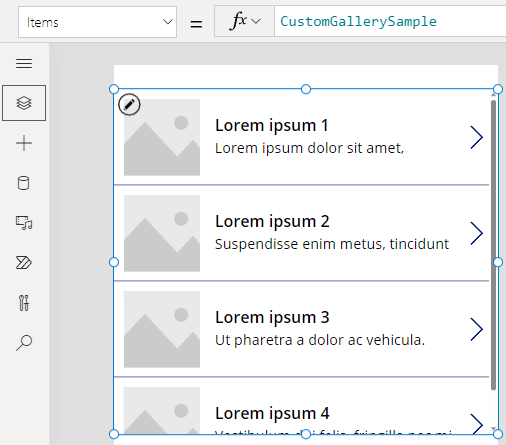Open the Tree view layers icon
This screenshot has height=445, width=506.
(x=24, y=103)
